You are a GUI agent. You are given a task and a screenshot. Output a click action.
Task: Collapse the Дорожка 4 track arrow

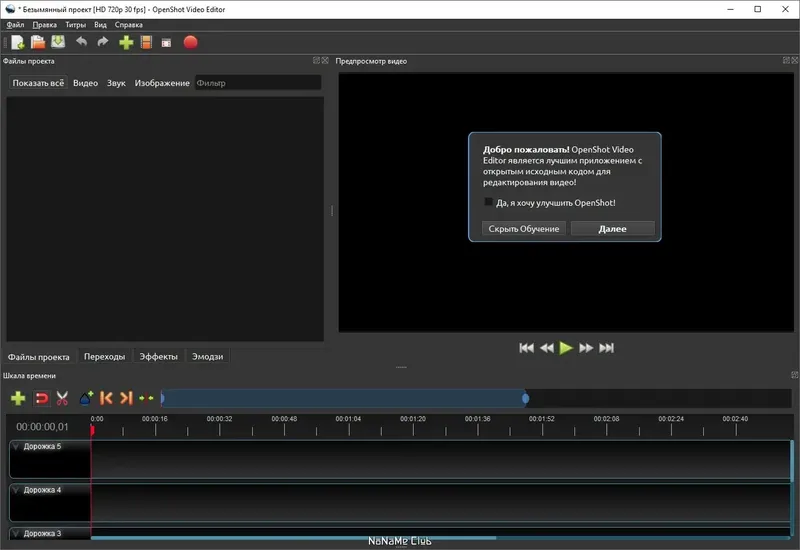(16, 490)
